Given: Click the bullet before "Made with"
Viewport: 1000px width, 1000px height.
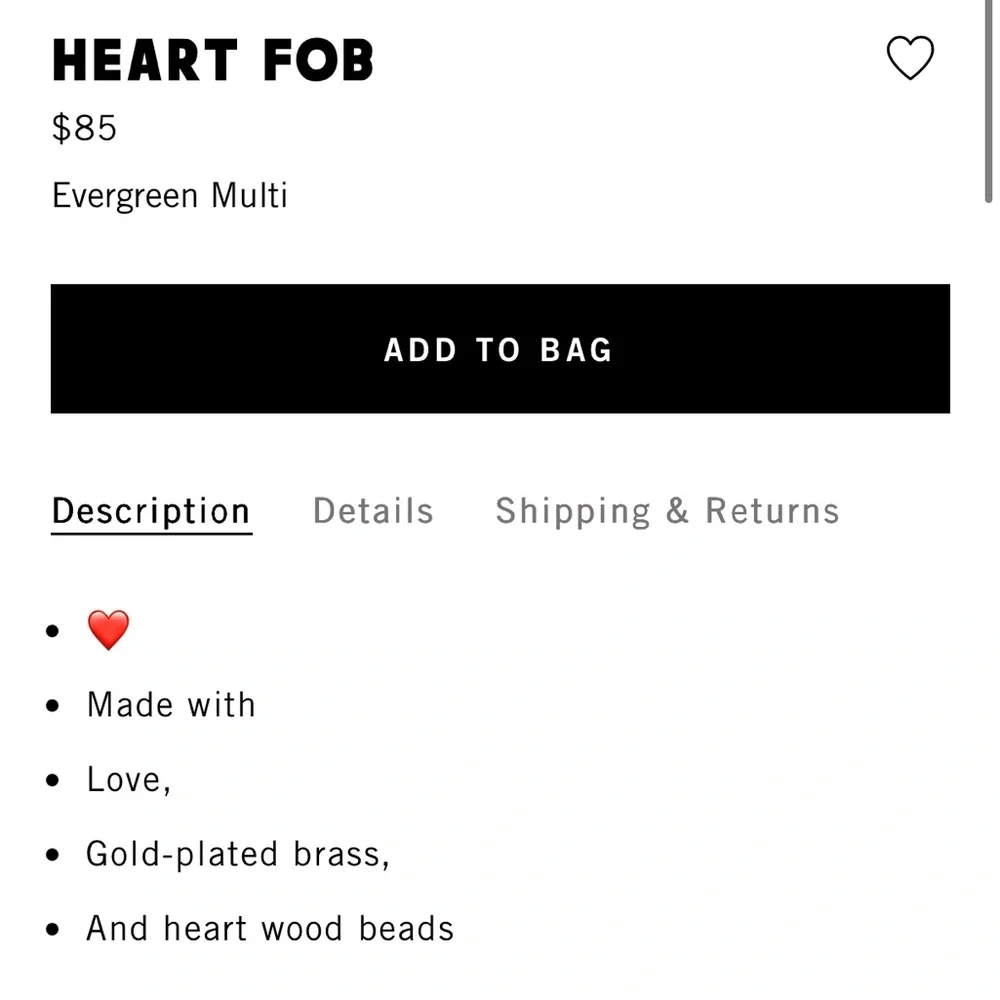Looking at the screenshot, I should click(x=52, y=706).
